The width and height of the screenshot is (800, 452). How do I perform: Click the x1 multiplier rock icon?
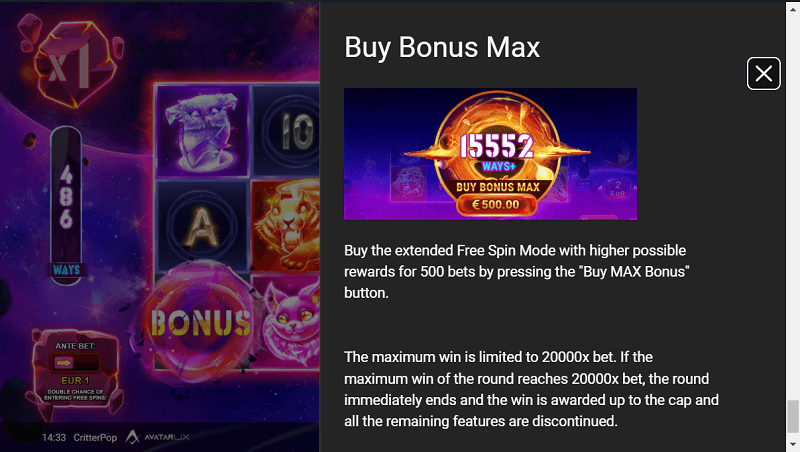72,61
